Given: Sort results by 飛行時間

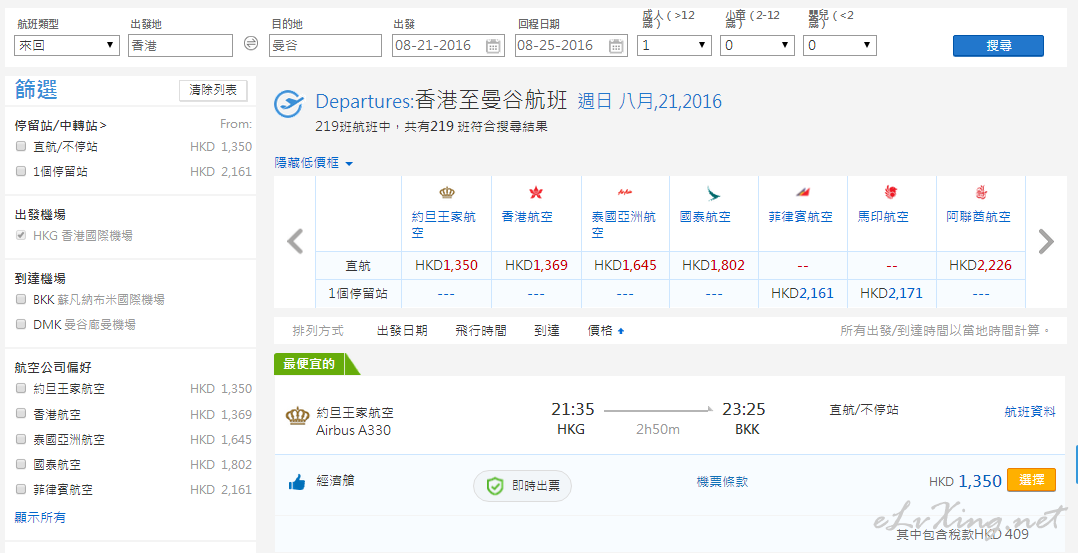Looking at the screenshot, I should click(x=481, y=331).
